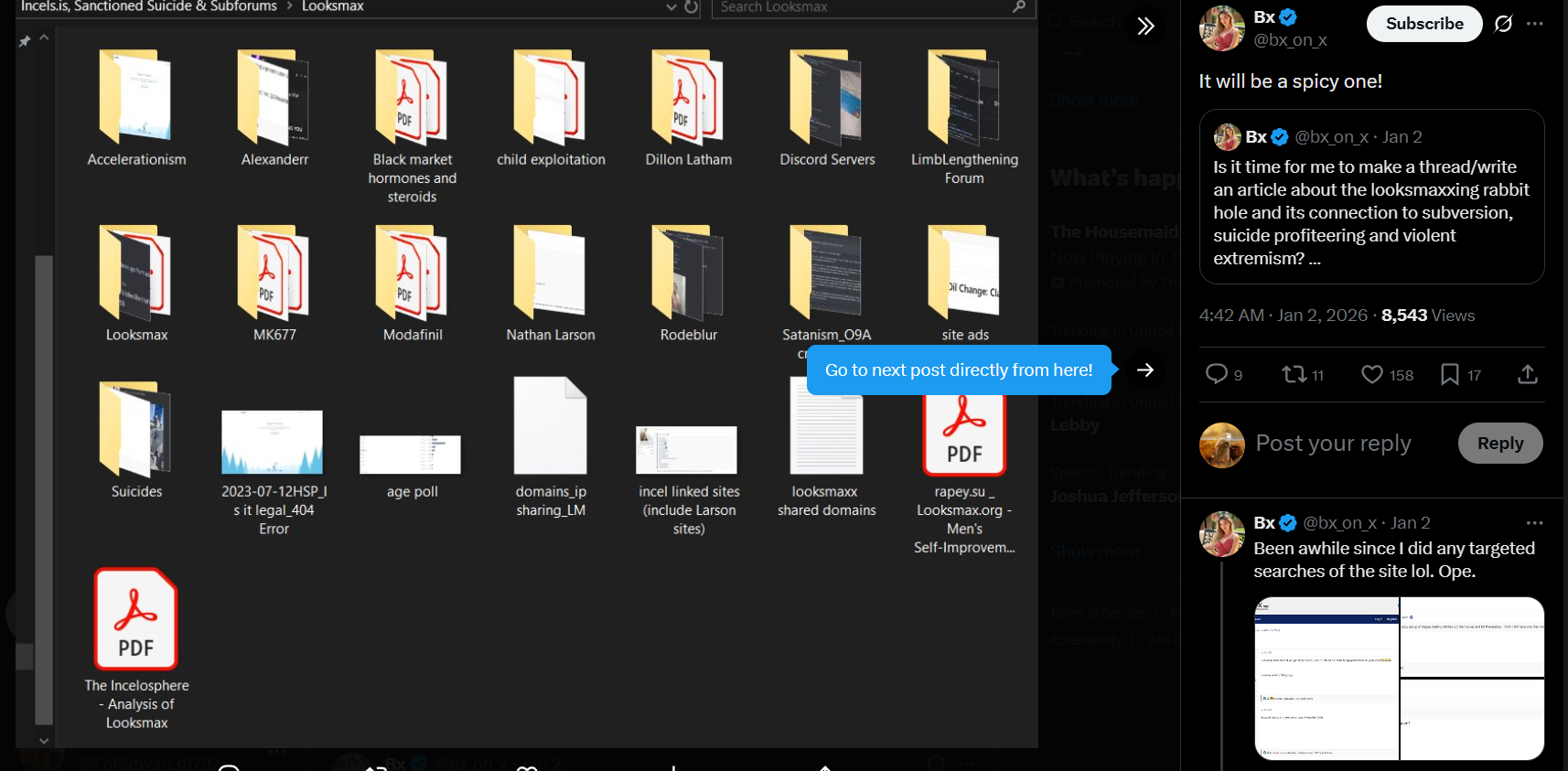Viewport: 1568px width, 771px height.
Task: Click the Subscribe button
Action: point(1423,24)
